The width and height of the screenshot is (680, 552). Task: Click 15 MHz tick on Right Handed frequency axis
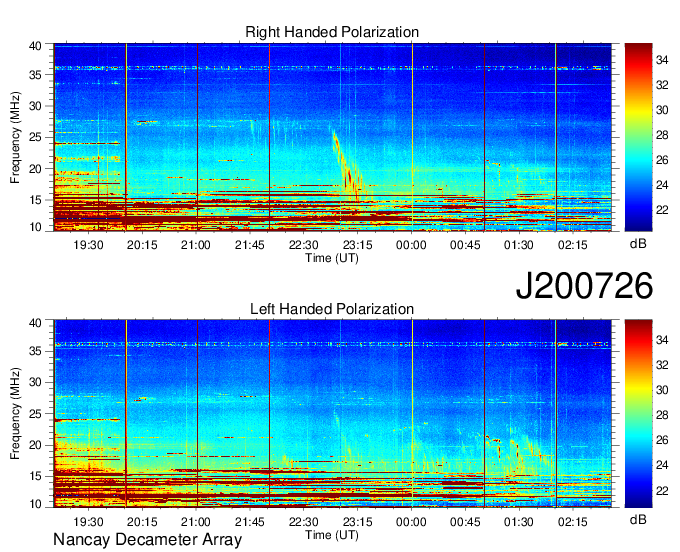coord(35,200)
